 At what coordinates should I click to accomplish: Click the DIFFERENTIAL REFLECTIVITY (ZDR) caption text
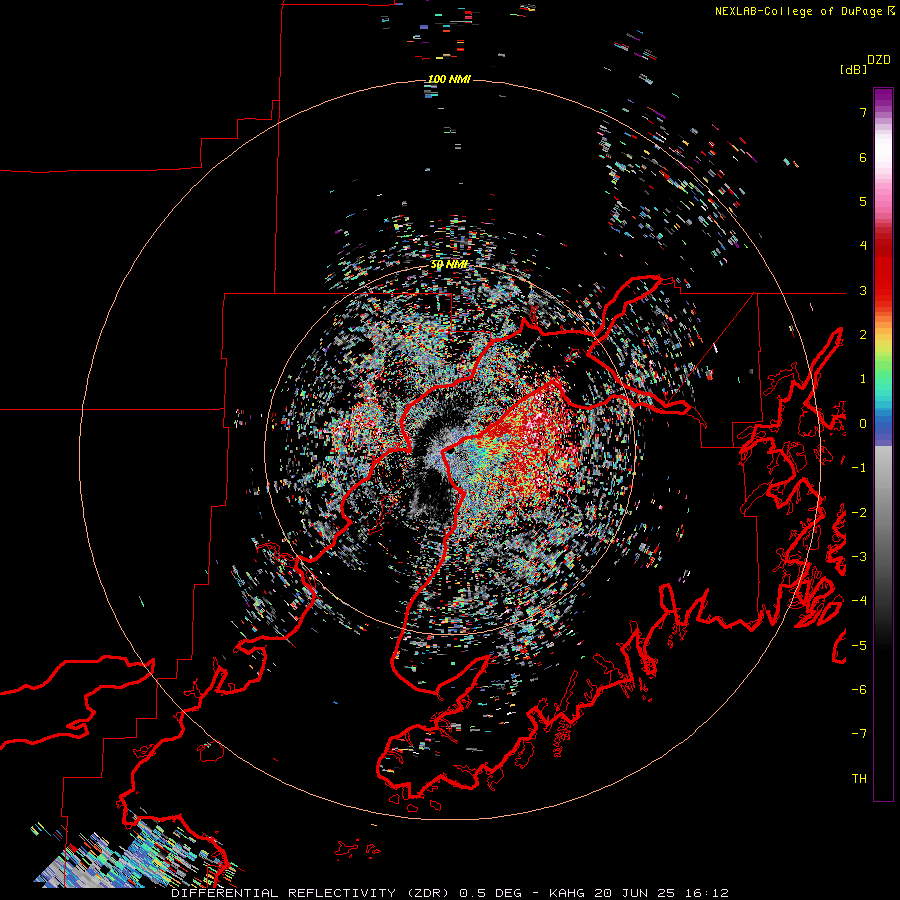[x=313, y=893]
